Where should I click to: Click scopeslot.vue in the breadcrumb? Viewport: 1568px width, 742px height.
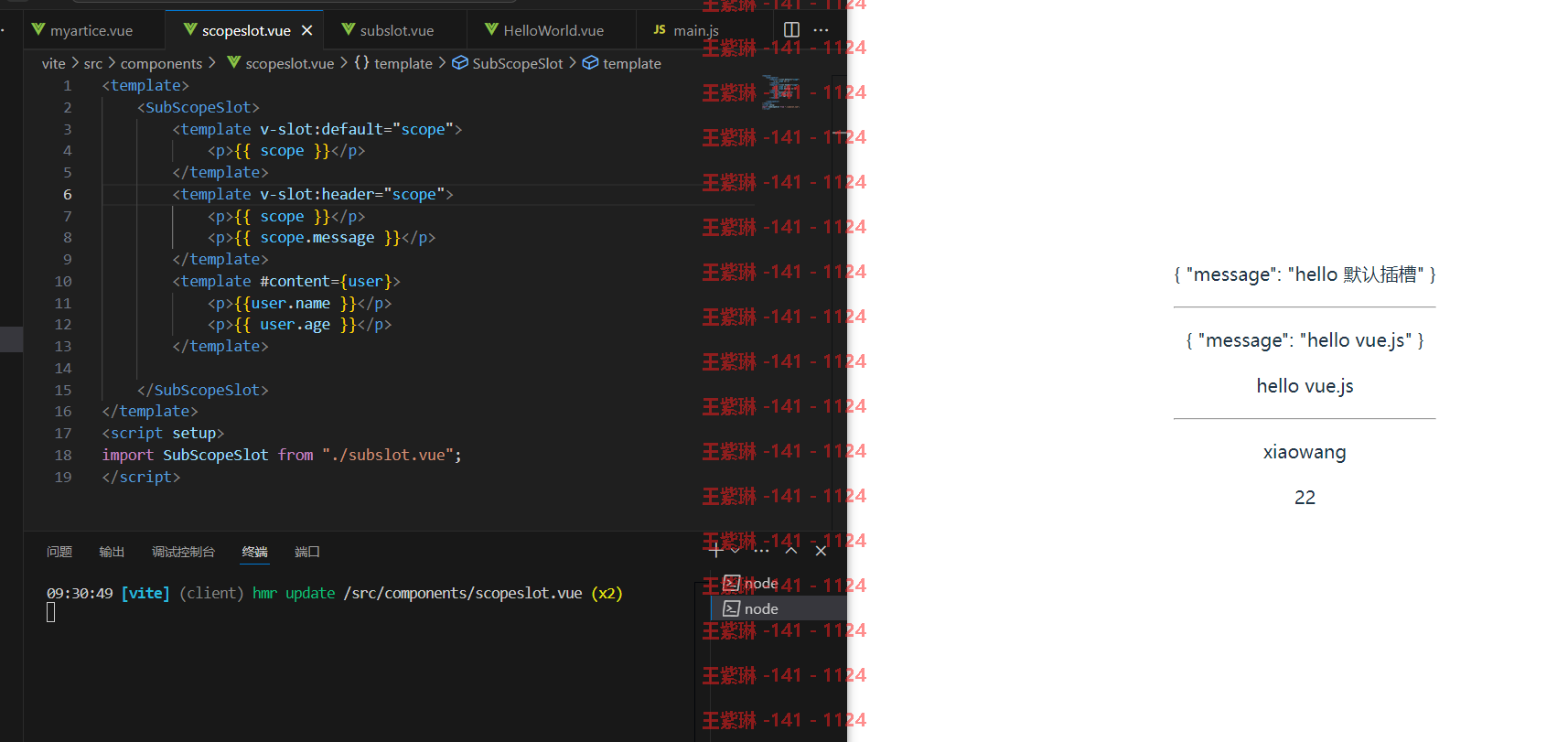pos(280,63)
